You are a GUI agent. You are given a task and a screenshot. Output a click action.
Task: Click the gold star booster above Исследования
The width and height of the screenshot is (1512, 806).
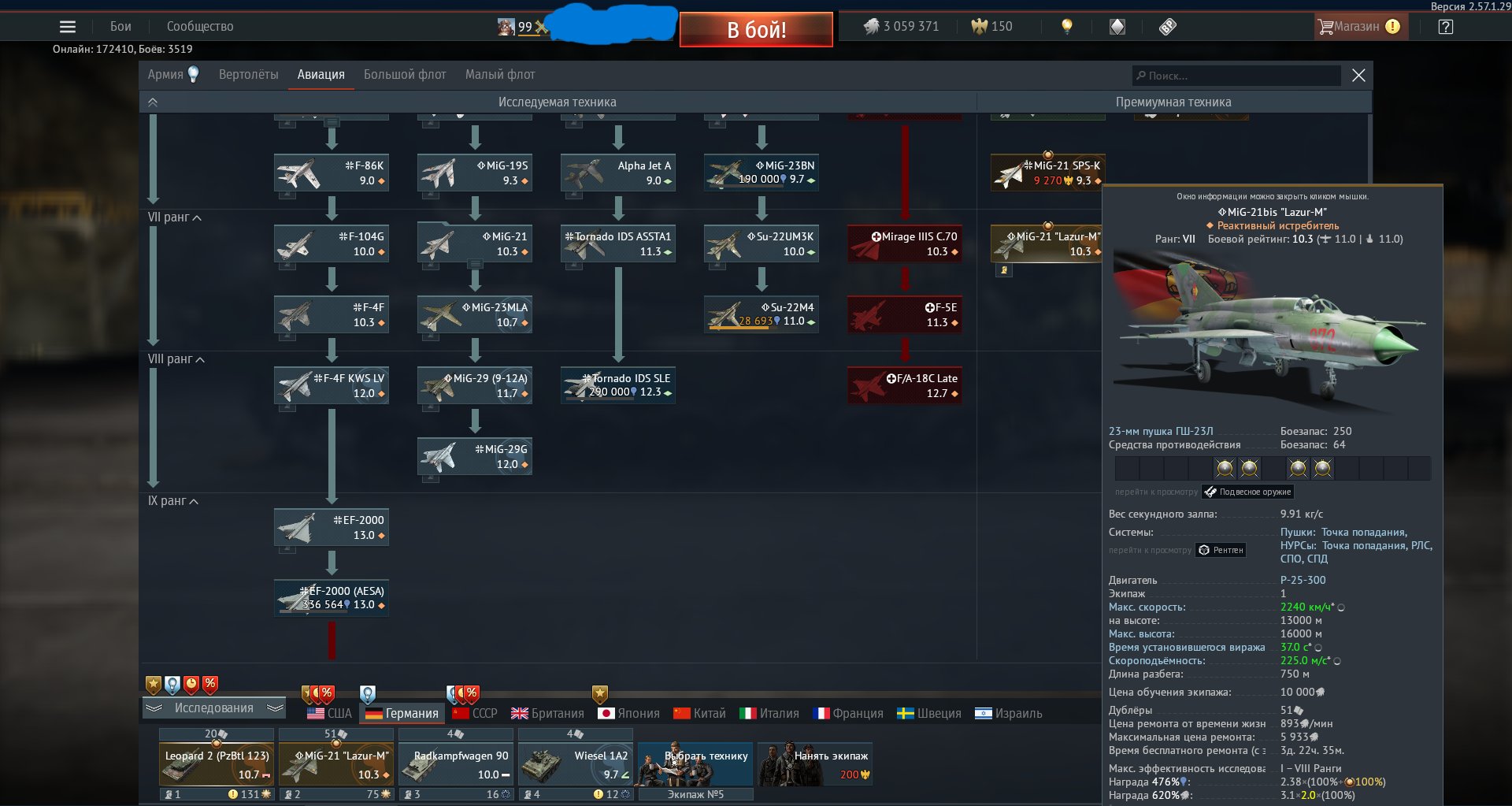click(x=154, y=685)
